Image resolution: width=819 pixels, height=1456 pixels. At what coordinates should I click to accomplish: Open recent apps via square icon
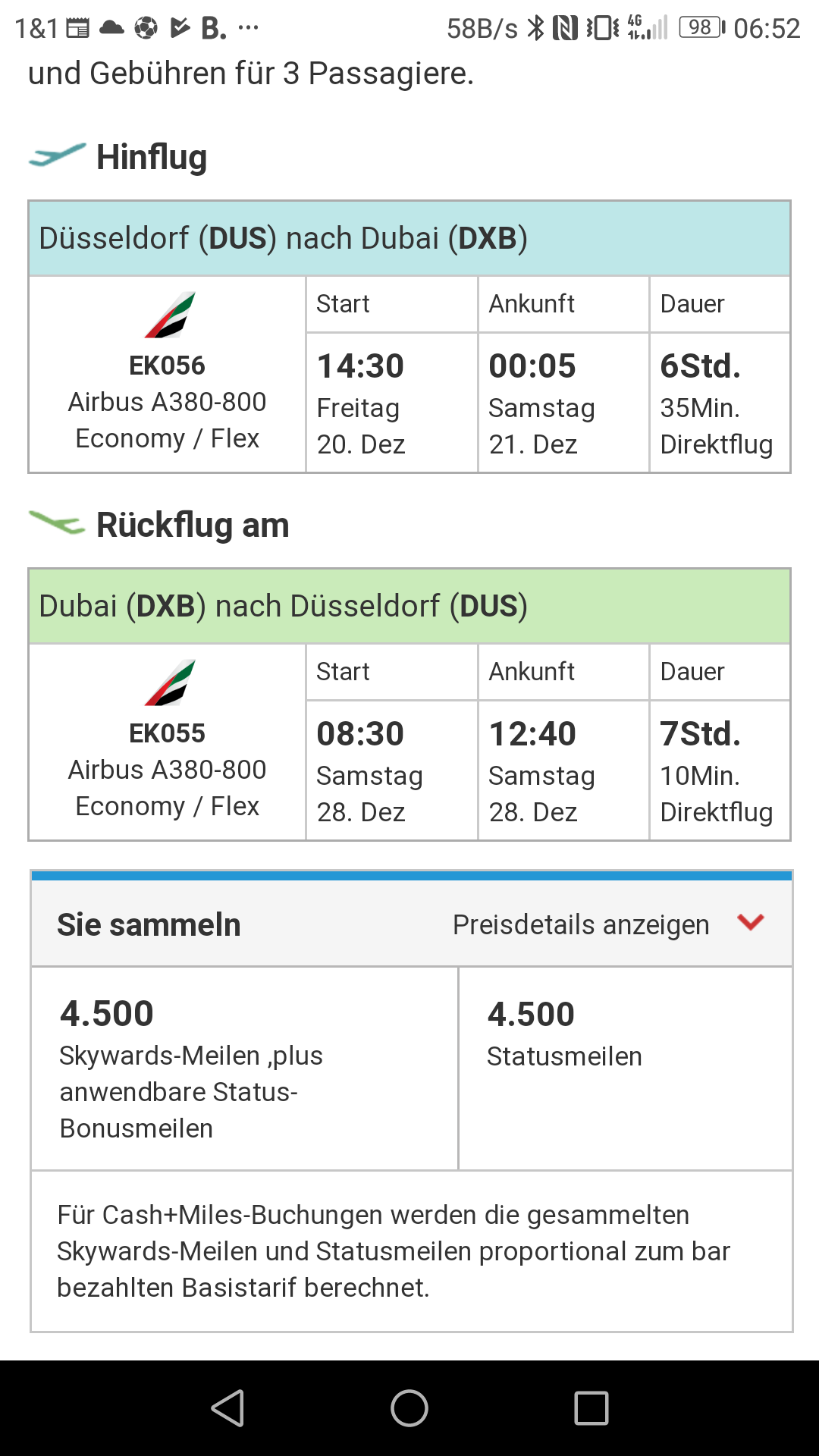(x=591, y=1408)
